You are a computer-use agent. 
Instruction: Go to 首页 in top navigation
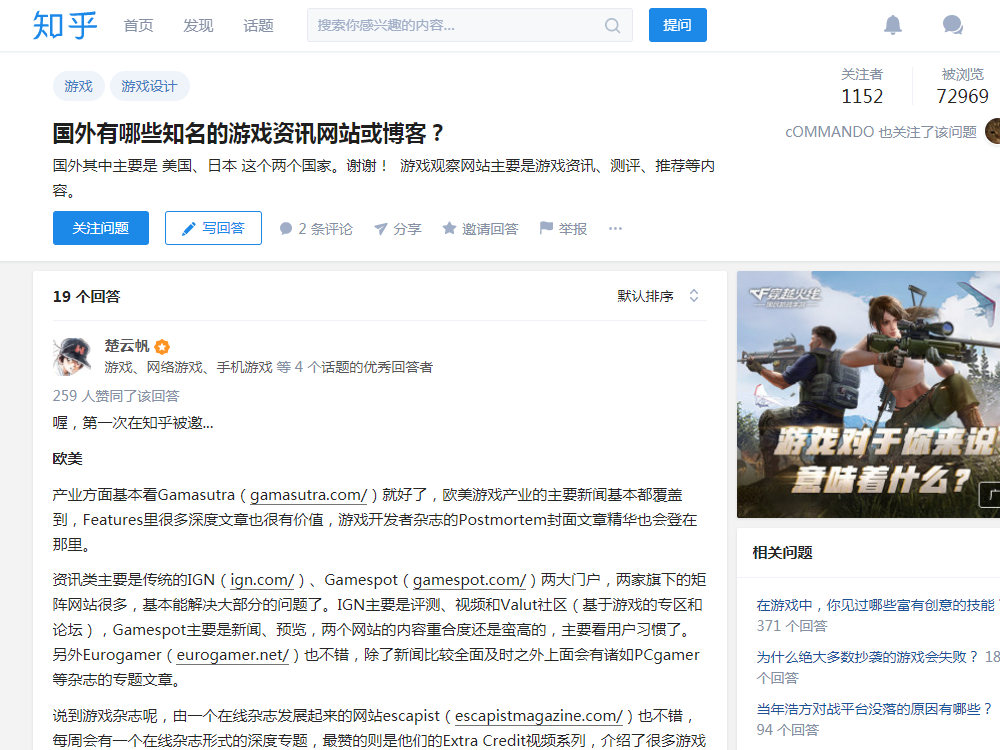point(138,26)
